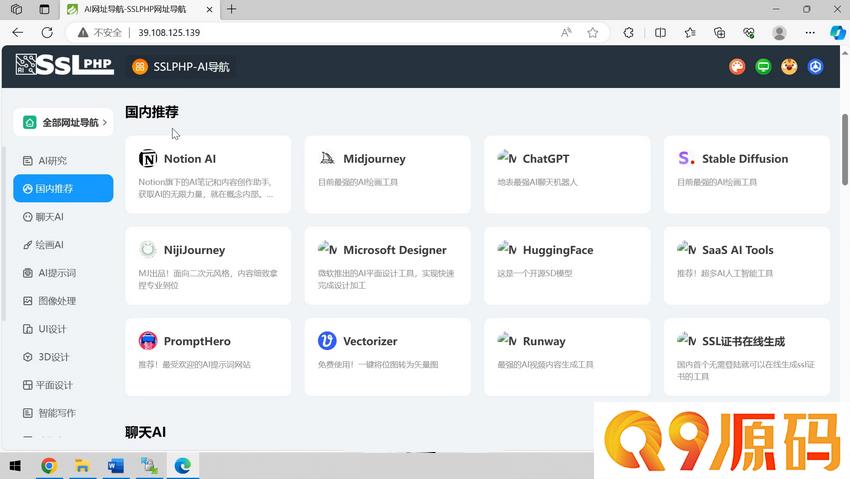Open a new browser tab

(231, 9)
